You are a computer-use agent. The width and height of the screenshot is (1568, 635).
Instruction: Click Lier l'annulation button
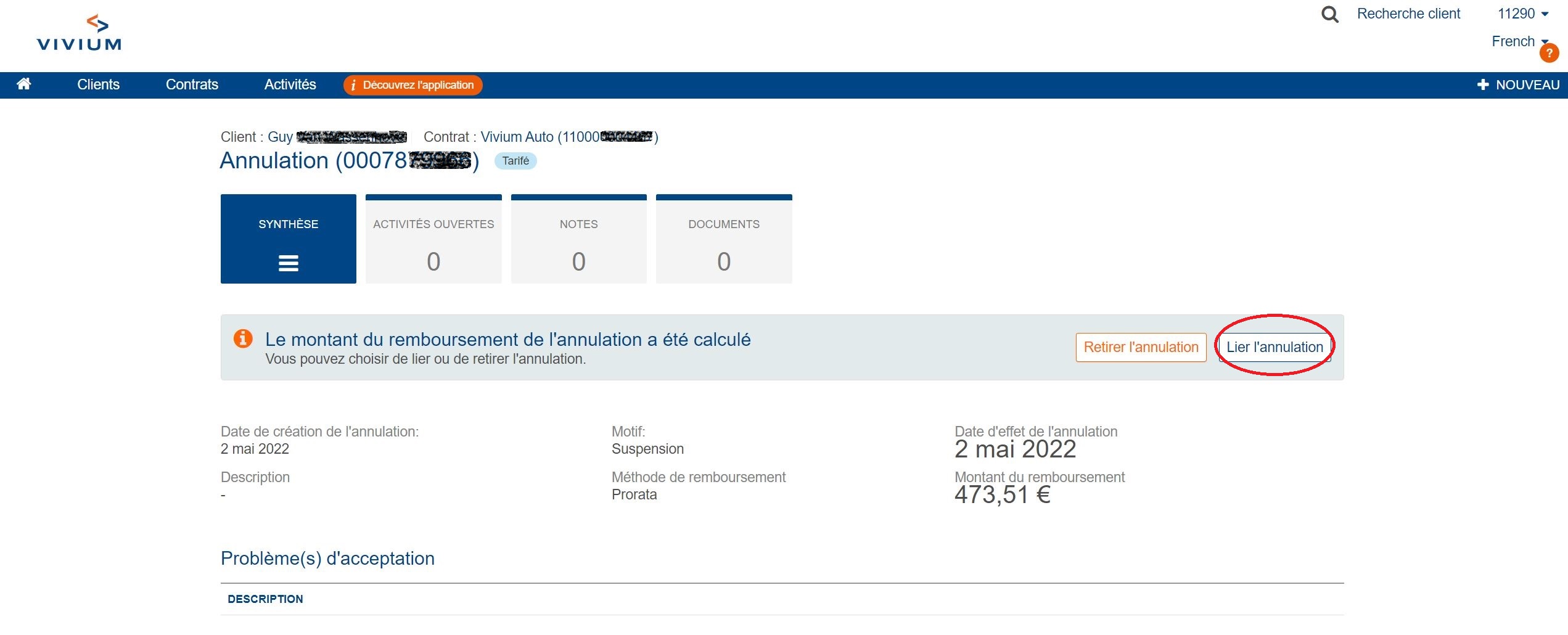[1275, 347]
